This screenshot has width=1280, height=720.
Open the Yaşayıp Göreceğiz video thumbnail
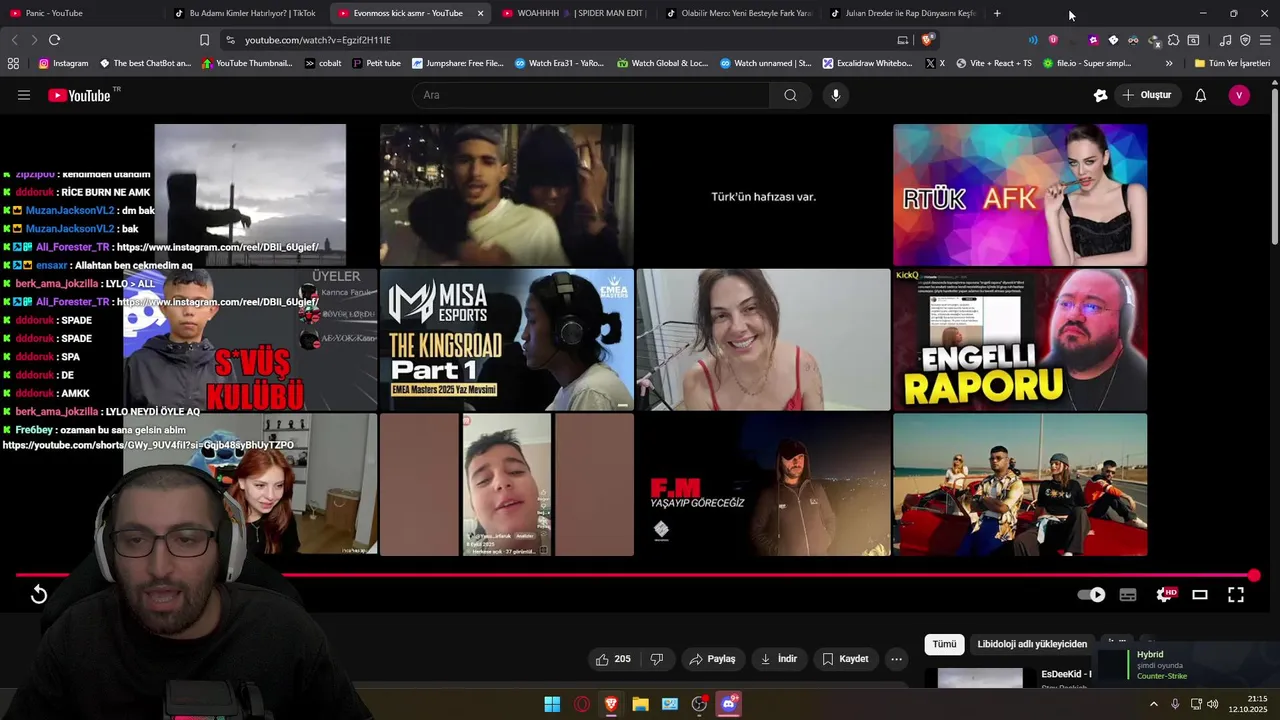click(x=763, y=485)
